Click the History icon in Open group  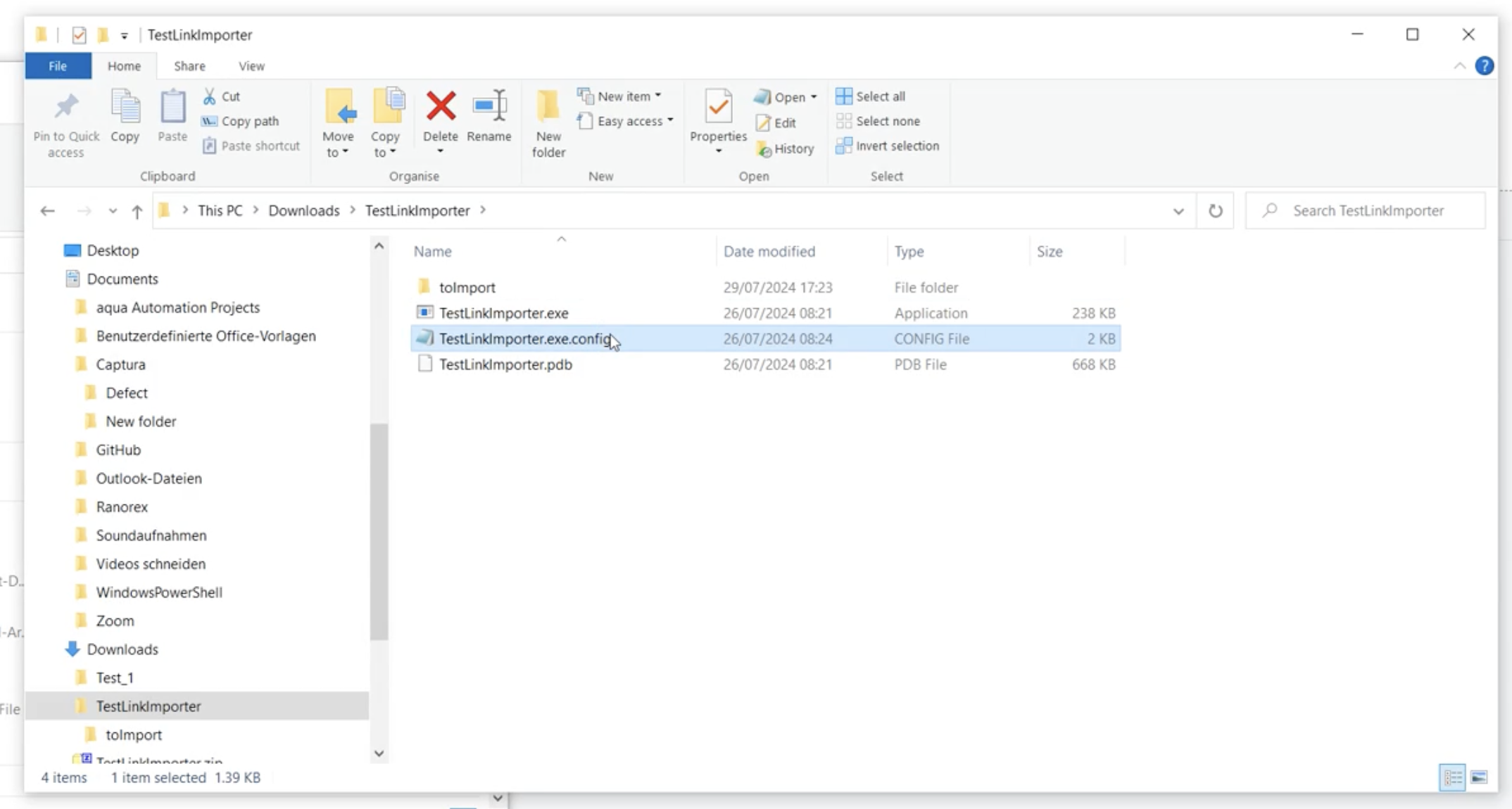click(764, 149)
